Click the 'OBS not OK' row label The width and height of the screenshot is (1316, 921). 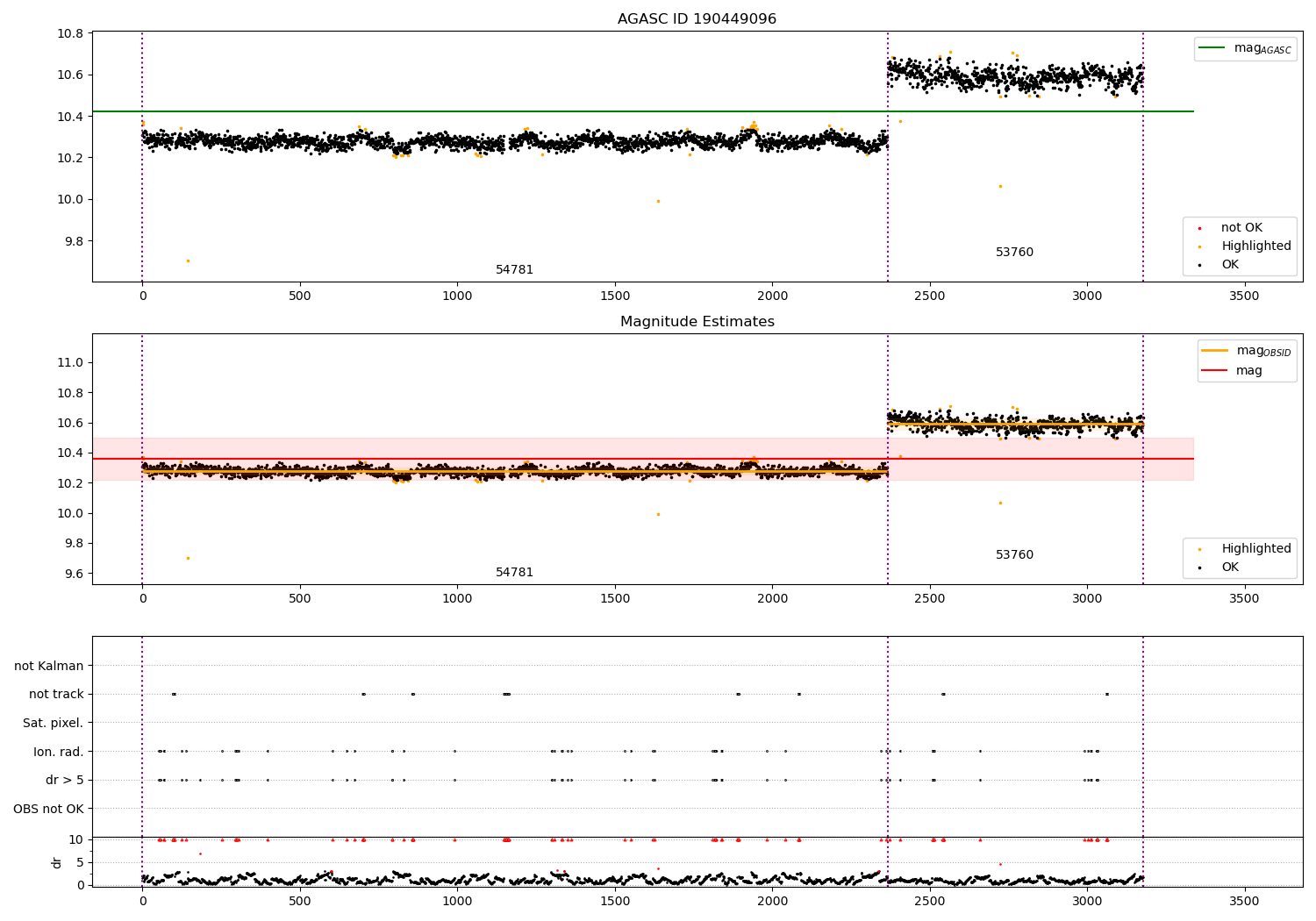pos(49,809)
